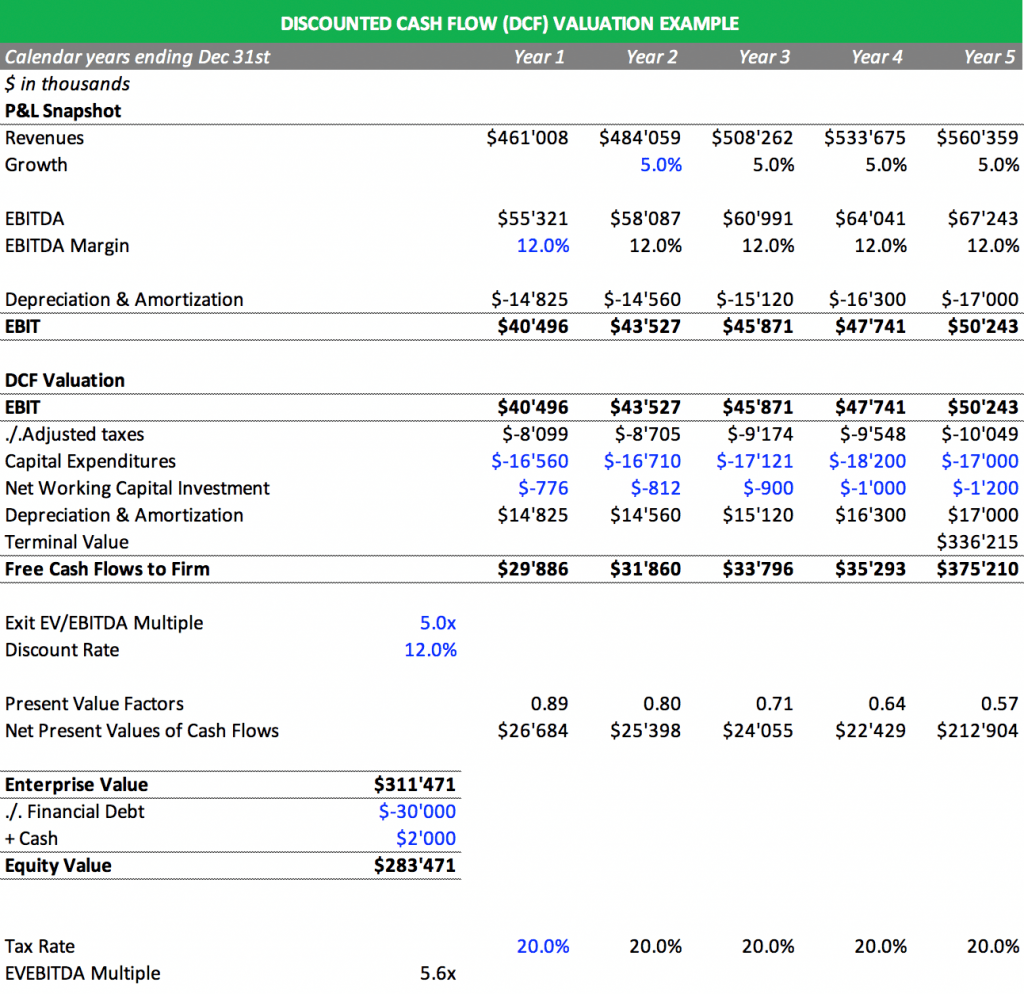Click the 'Net Working Capital Investment' label
This screenshot has width=1024, height=994.
137,488
